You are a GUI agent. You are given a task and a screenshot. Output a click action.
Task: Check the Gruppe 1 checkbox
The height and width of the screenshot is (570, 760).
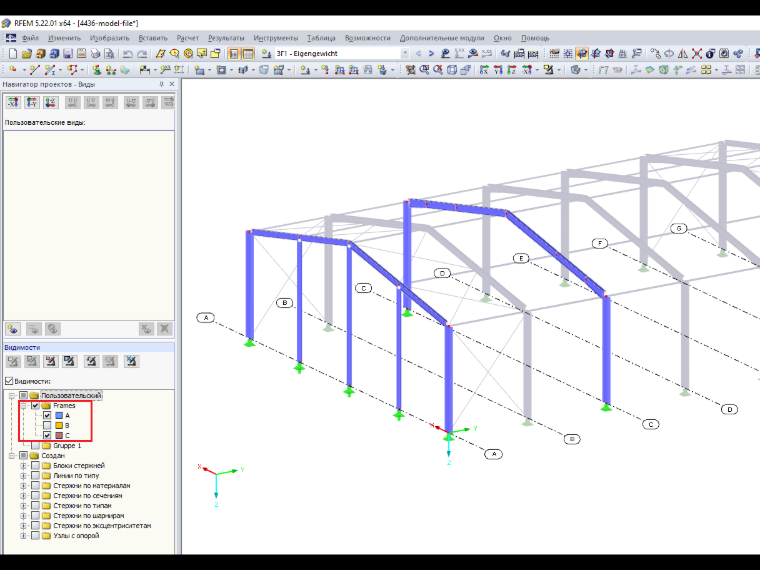35,445
